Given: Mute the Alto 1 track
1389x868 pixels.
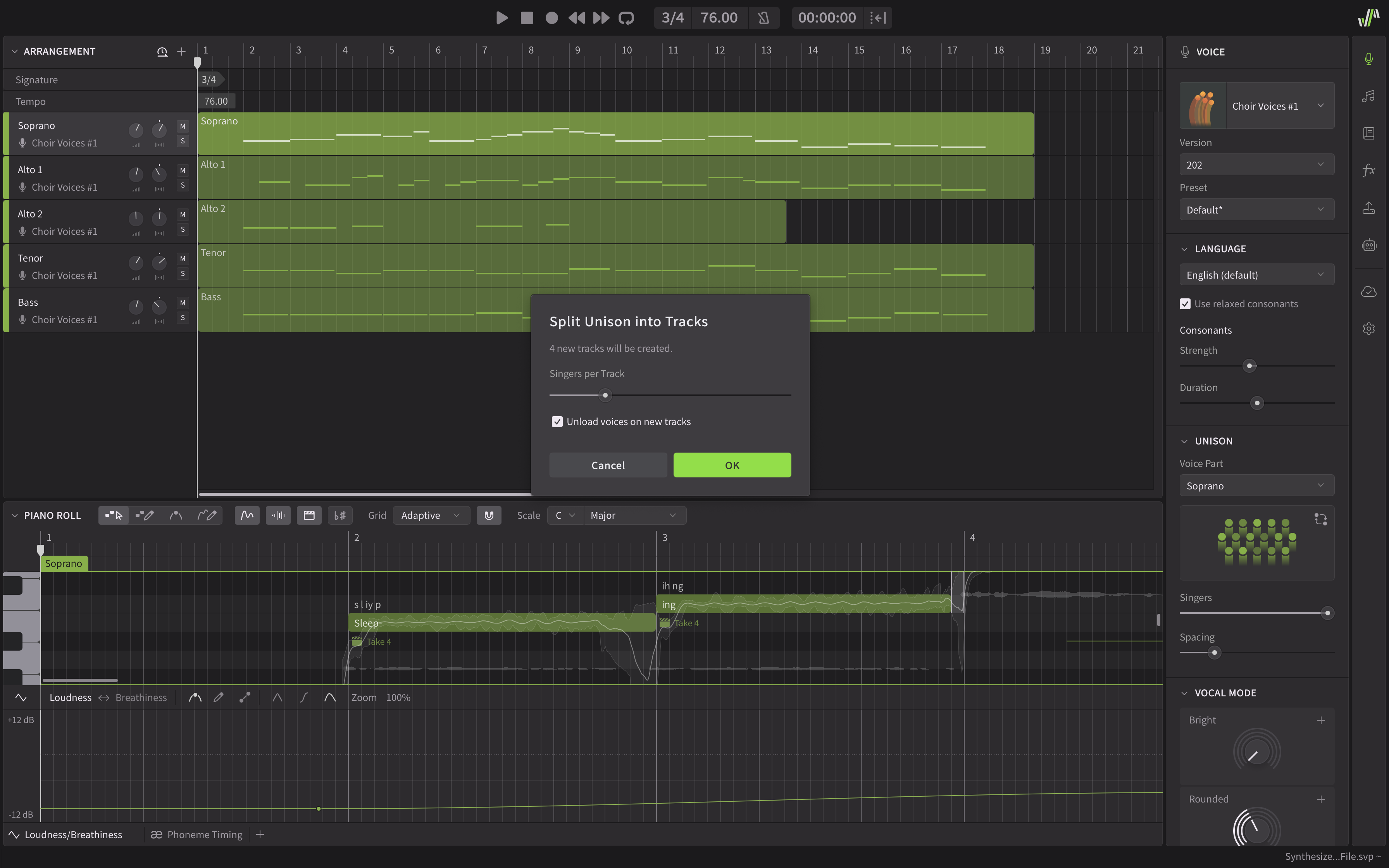Looking at the screenshot, I should 183,170.
